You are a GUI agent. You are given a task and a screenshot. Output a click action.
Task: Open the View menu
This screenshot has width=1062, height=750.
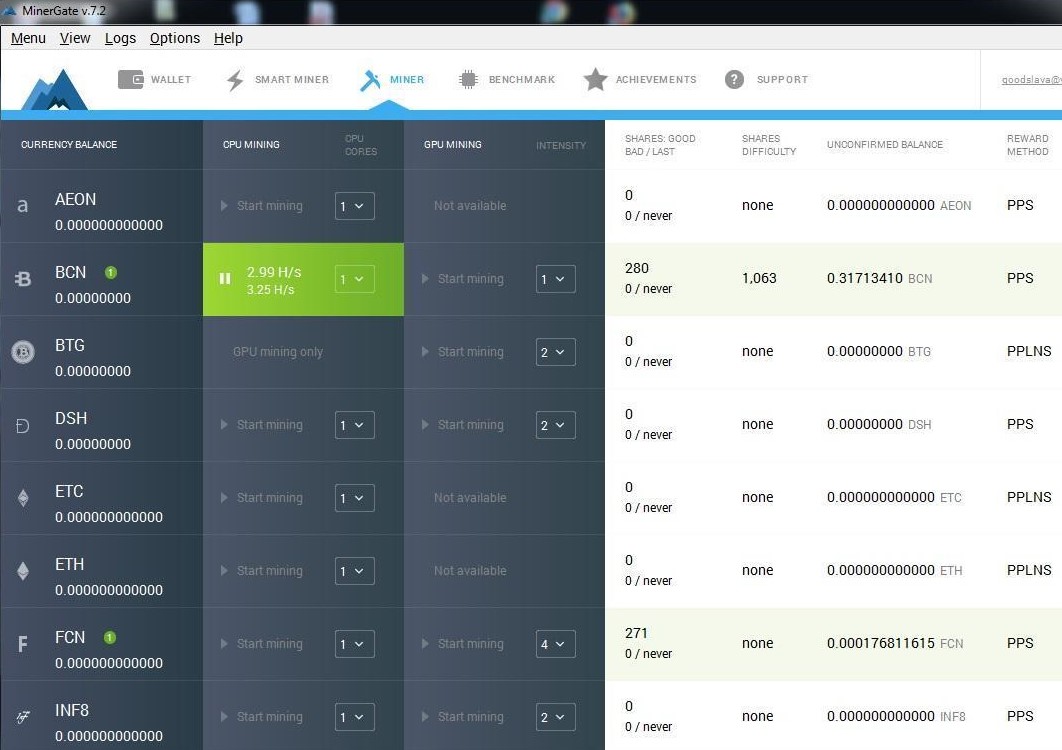tap(75, 38)
